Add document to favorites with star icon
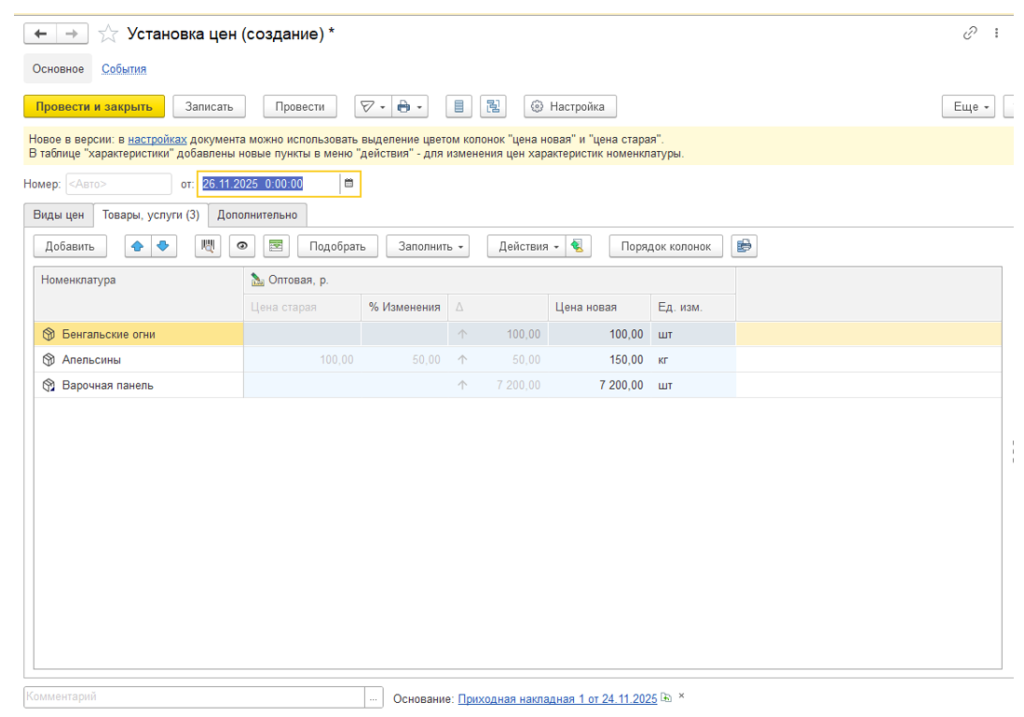 click(107, 34)
